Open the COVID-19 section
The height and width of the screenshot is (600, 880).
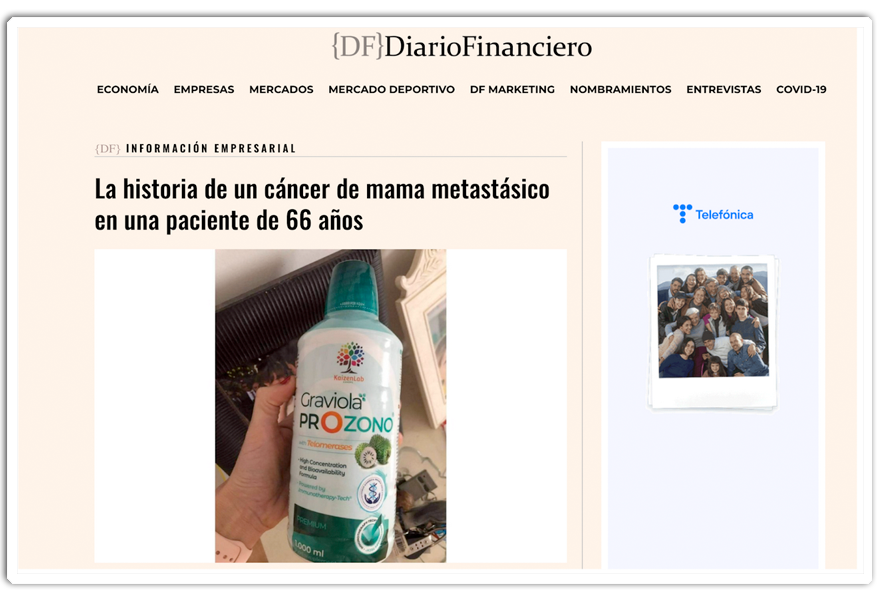pos(801,89)
